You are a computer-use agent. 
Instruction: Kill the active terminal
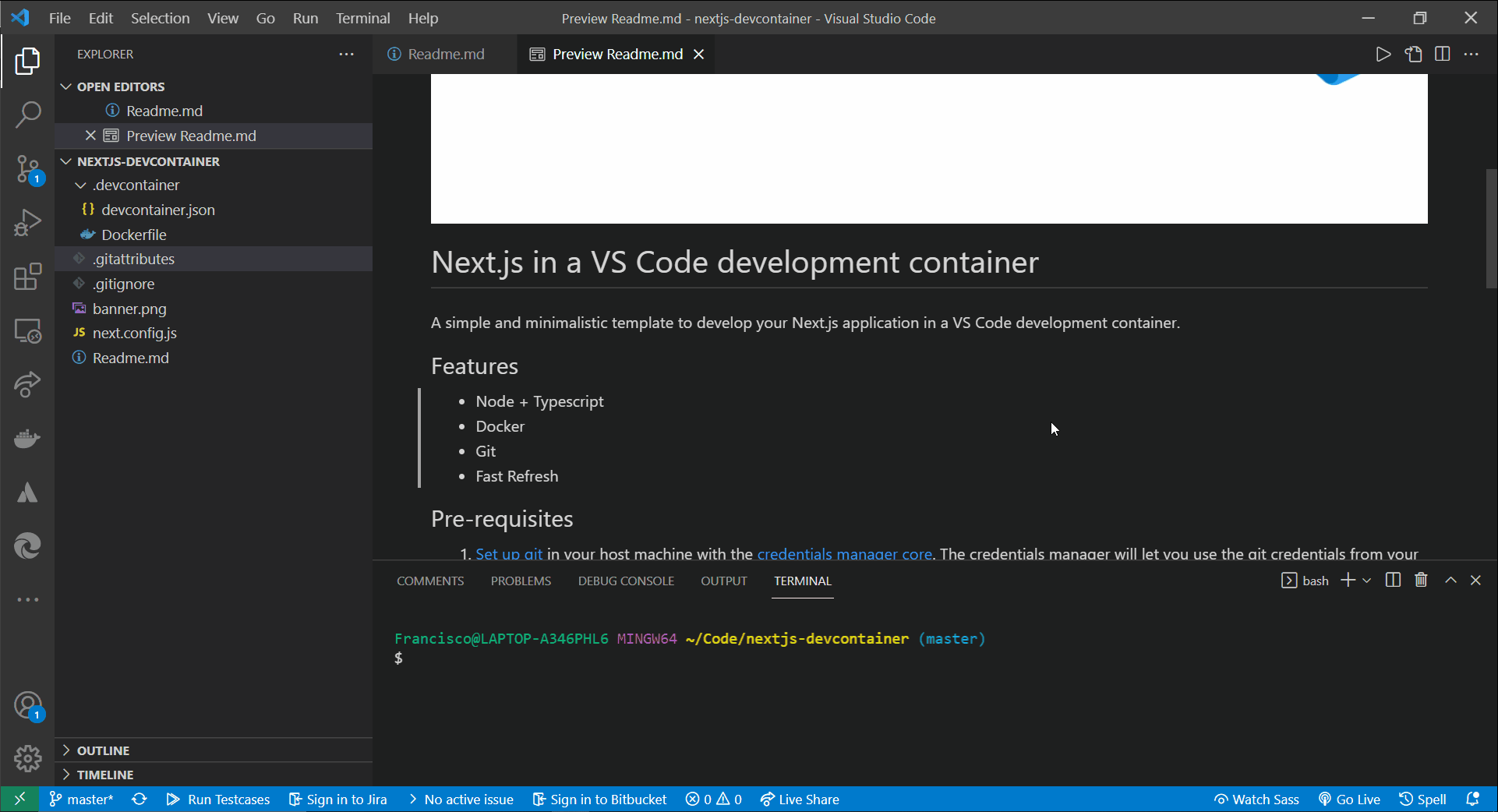[x=1420, y=580]
